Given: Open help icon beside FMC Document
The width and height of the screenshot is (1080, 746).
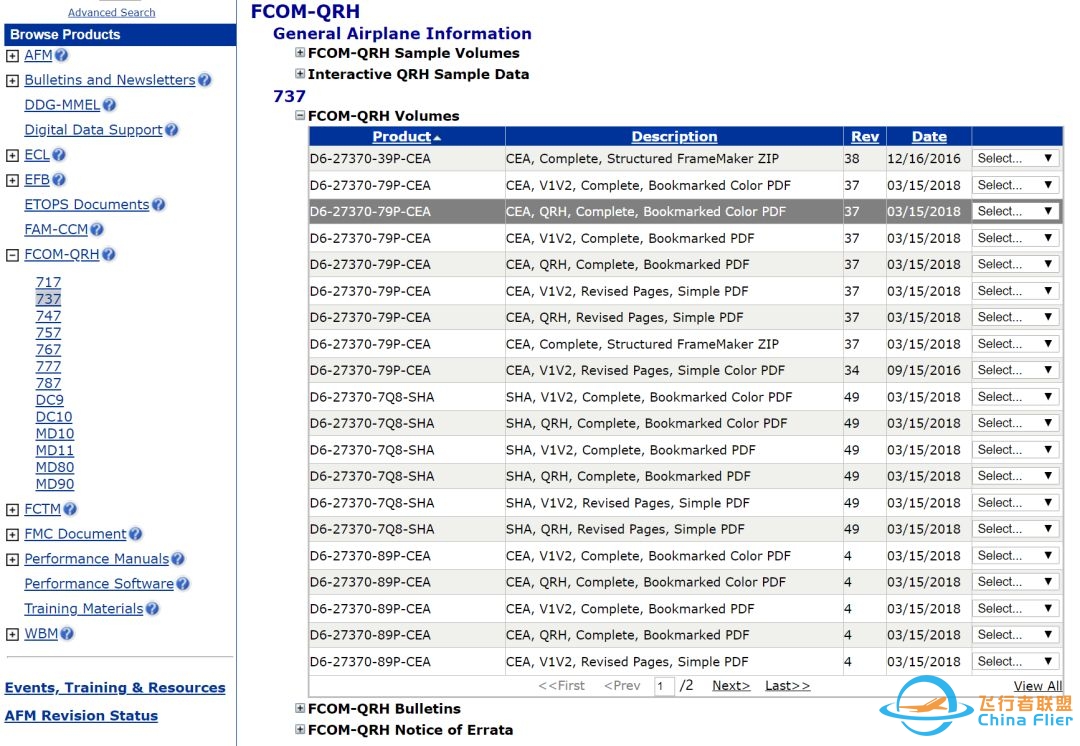Looking at the screenshot, I should (135, 534).
